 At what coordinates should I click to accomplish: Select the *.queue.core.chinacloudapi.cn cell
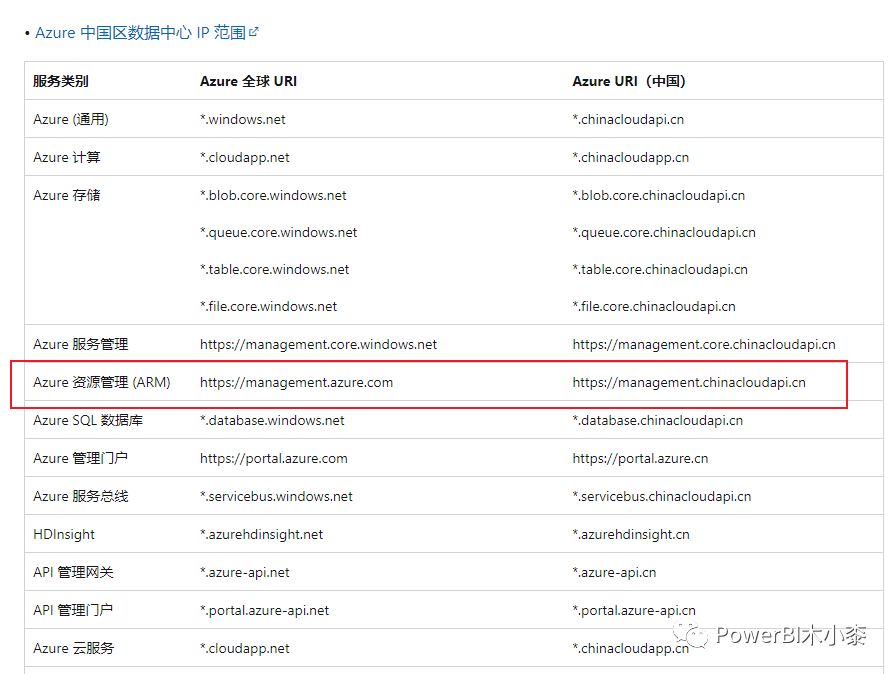tap(664, 232)
